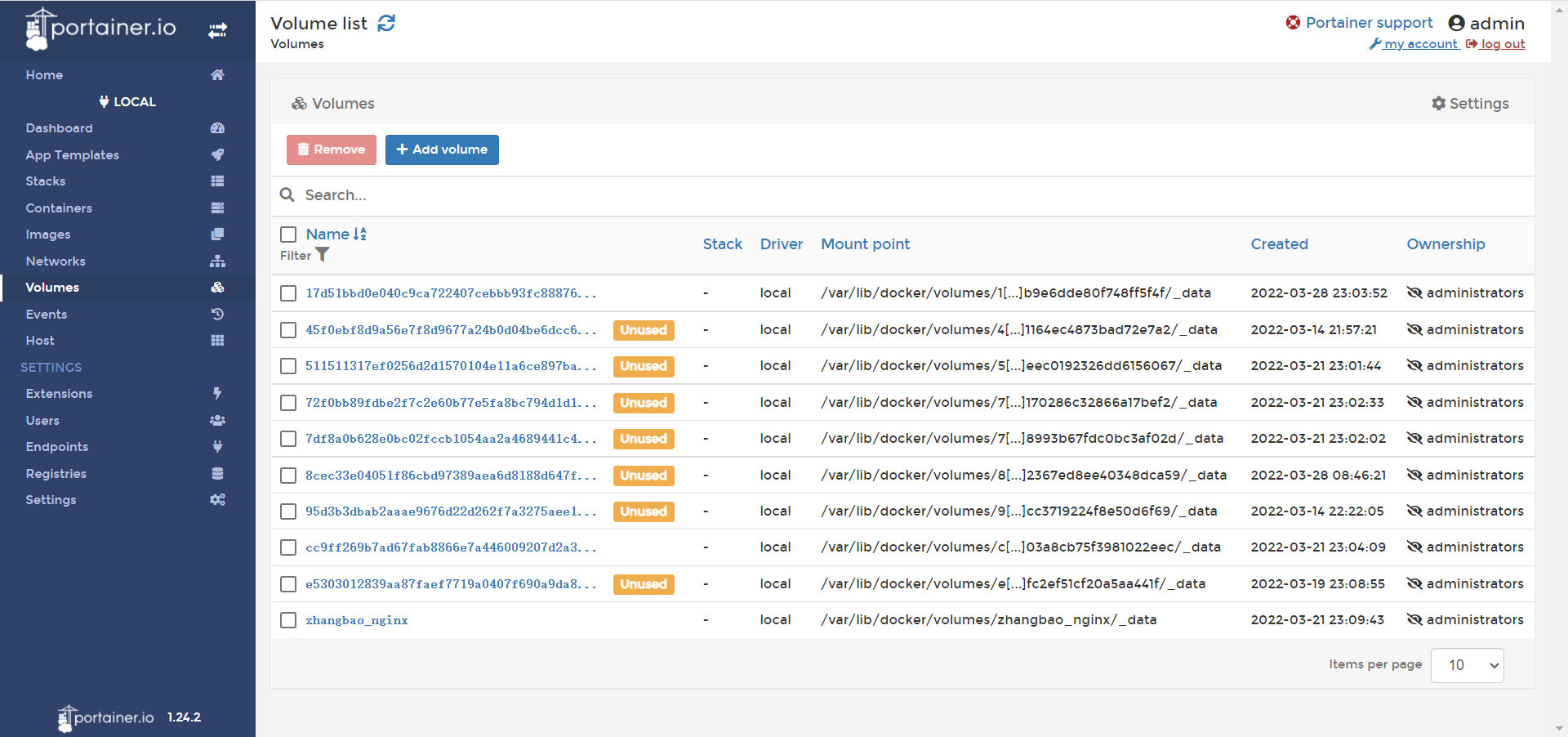1568x737 pixels.
Task: Open the Stacks menu item
Action: pos(46,181)
